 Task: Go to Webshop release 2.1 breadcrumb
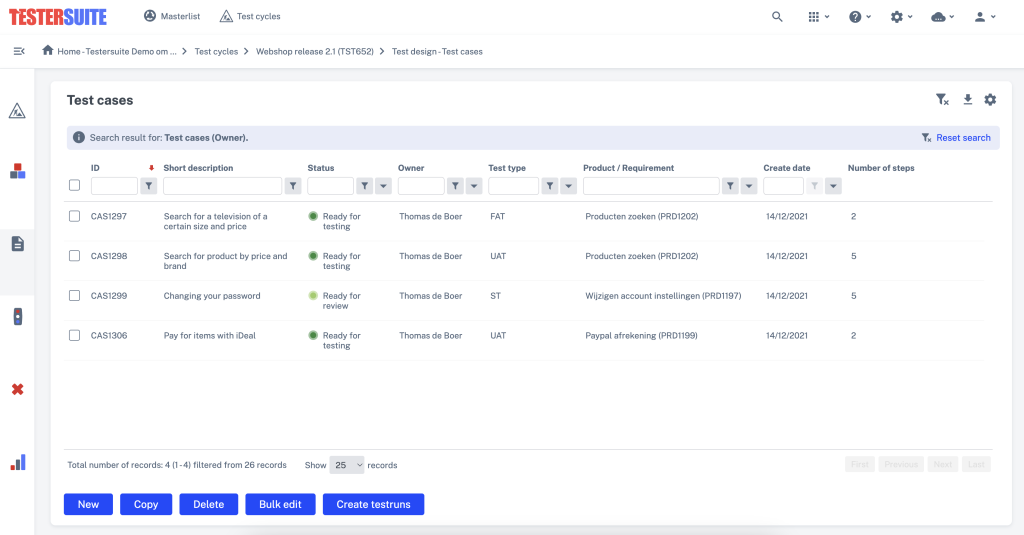tap(315, 52)
